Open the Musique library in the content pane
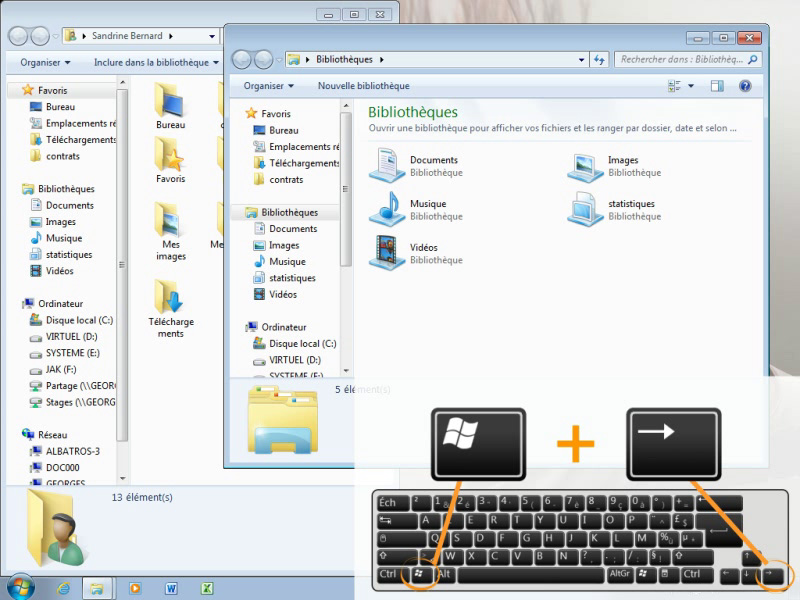This screenshot has height=600, width=800. click(387, 209)
